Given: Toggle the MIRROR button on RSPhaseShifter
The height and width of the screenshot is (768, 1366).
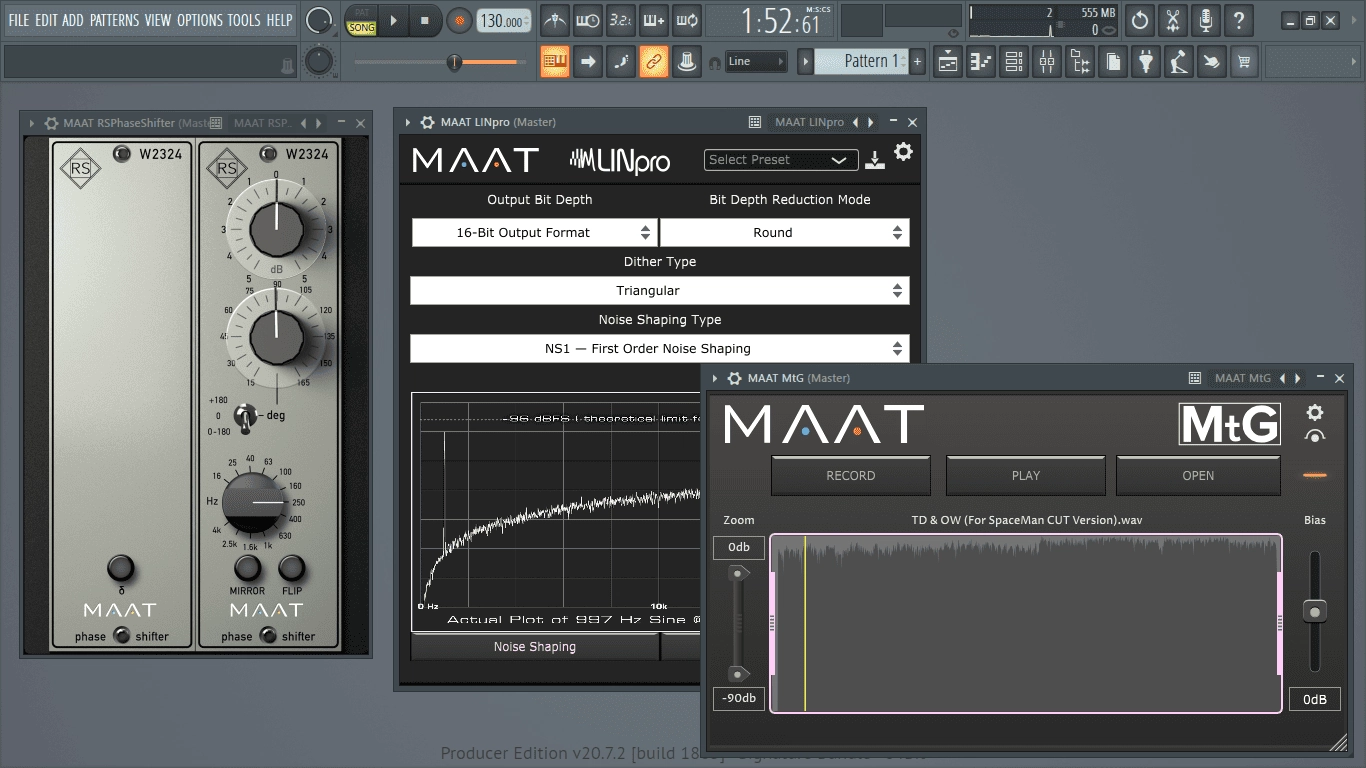Looking at the screenshot, I should pyautogui.click(x=247, y=569).
